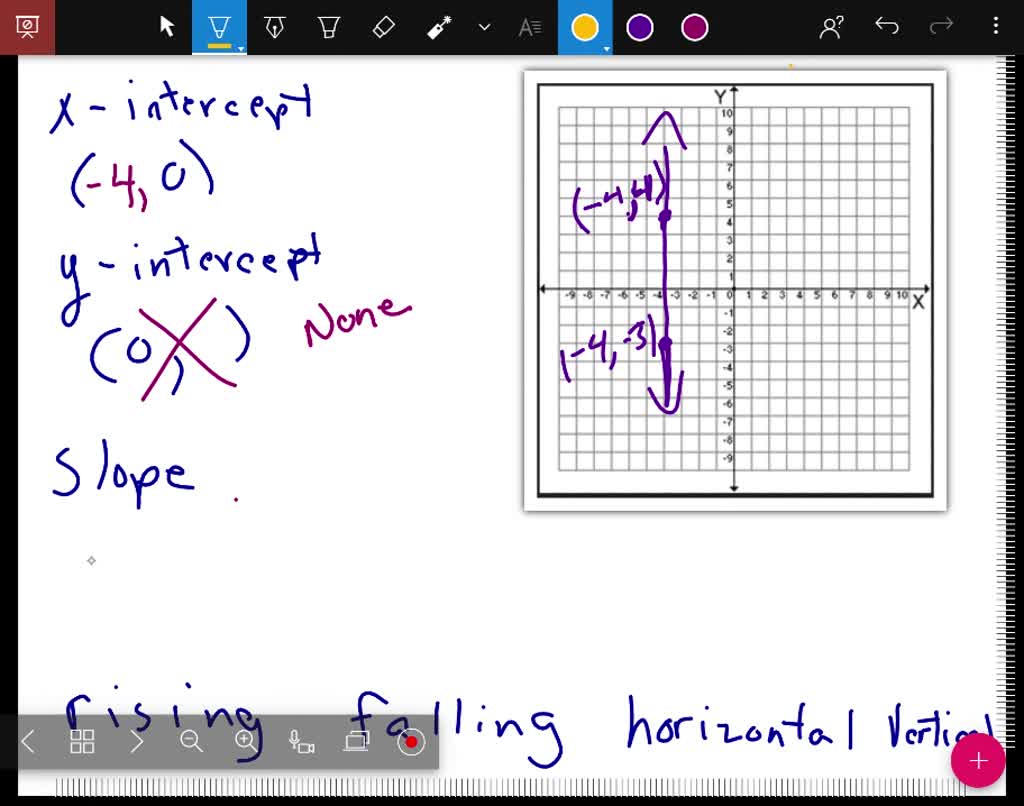Toggle screen sharing mode

(x=356, y=742)
